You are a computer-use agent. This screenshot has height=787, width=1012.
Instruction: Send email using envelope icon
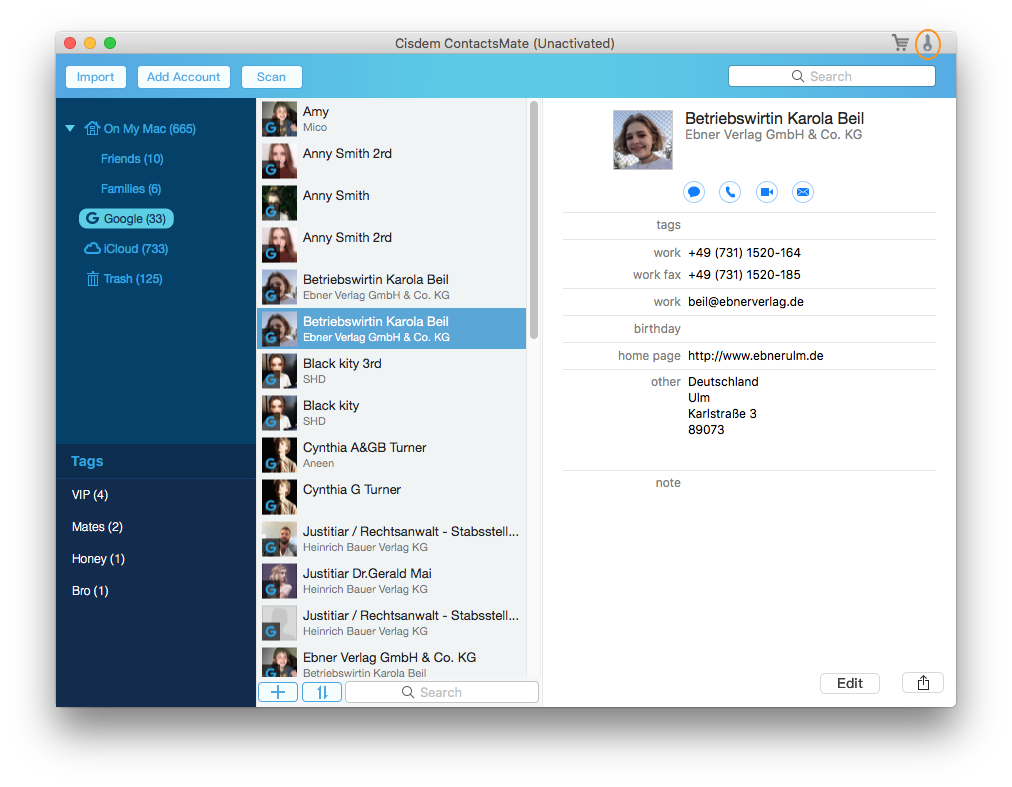click(803, 192)
